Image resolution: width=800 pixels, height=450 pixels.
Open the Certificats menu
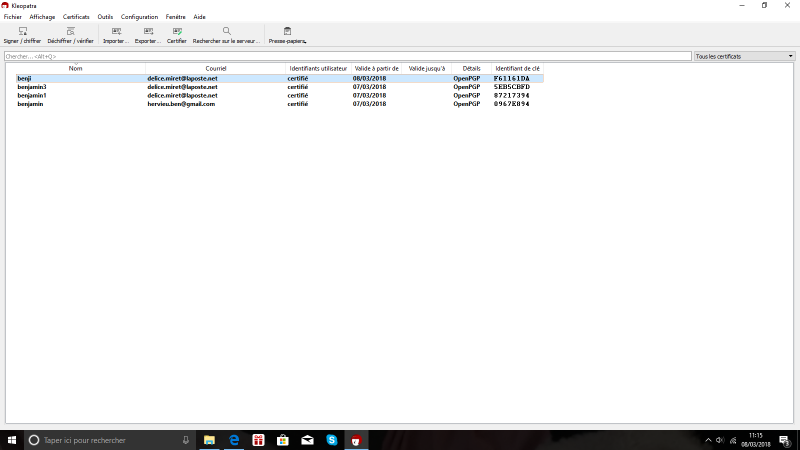(x=76, y=17)
